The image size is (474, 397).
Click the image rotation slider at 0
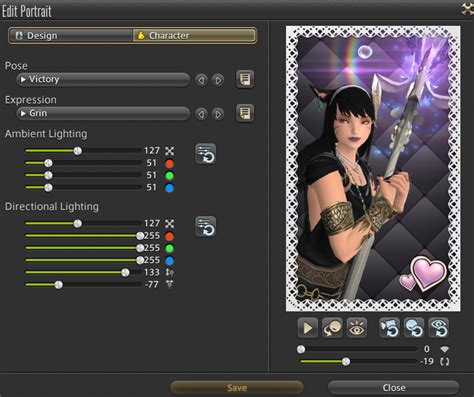coord(357,349)
